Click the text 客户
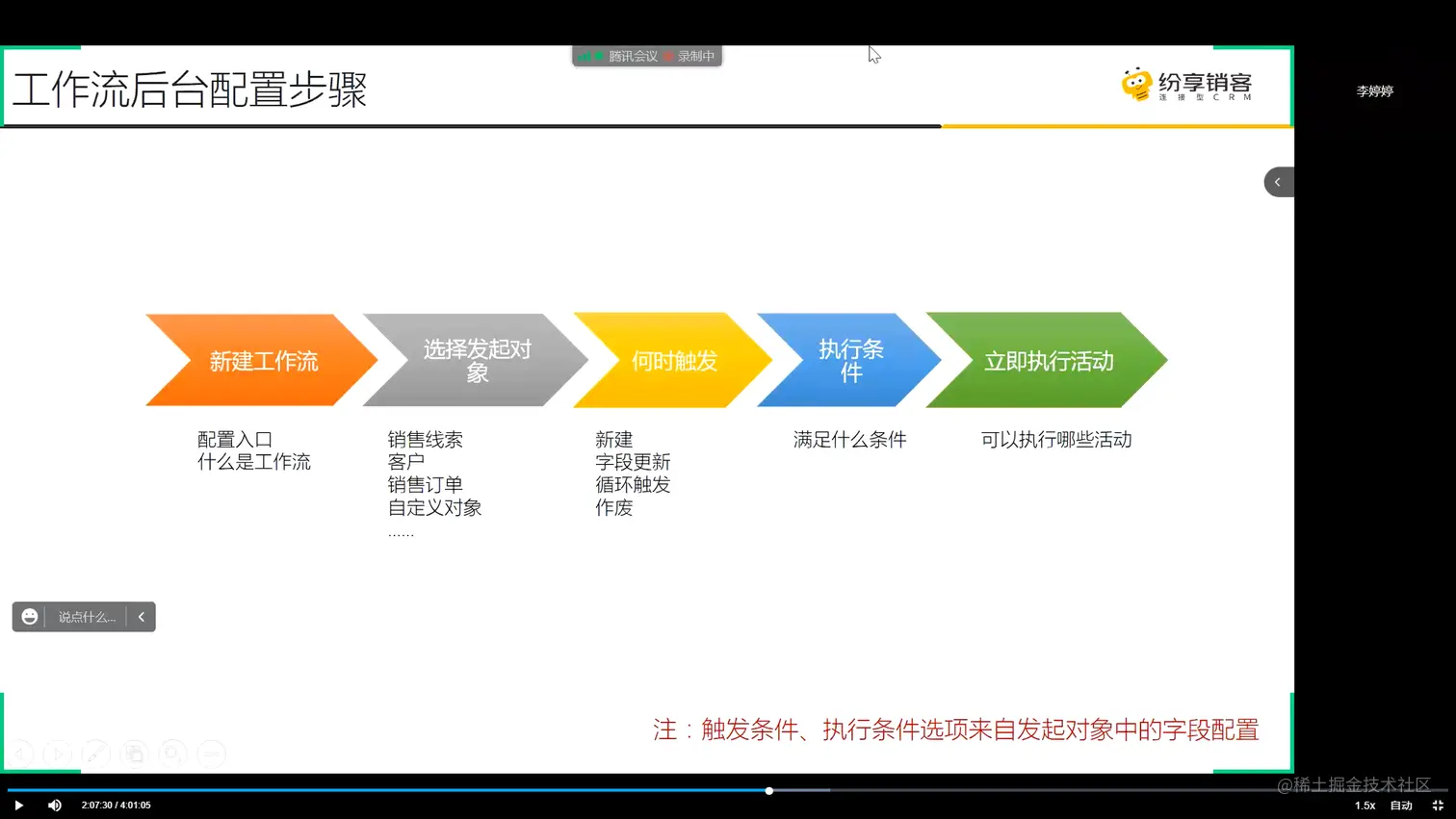The width and height of the screenshot is (1456, 819). point(406,462)
